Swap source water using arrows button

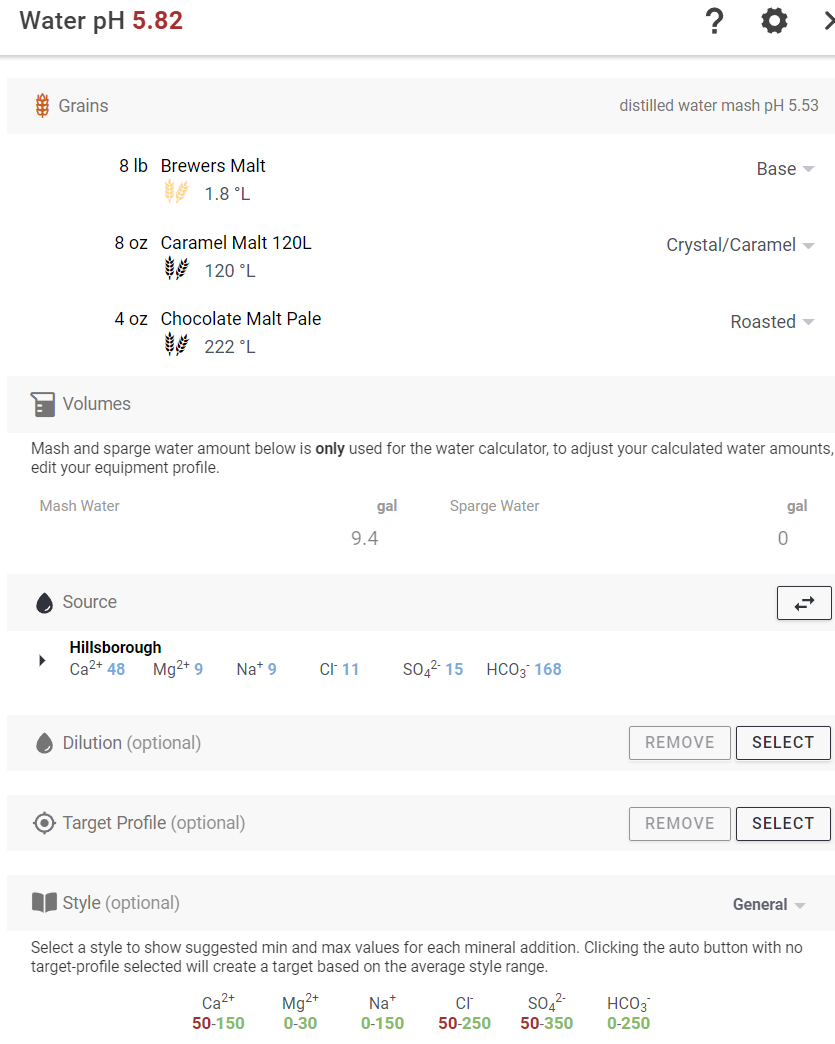tap(804, 603)
